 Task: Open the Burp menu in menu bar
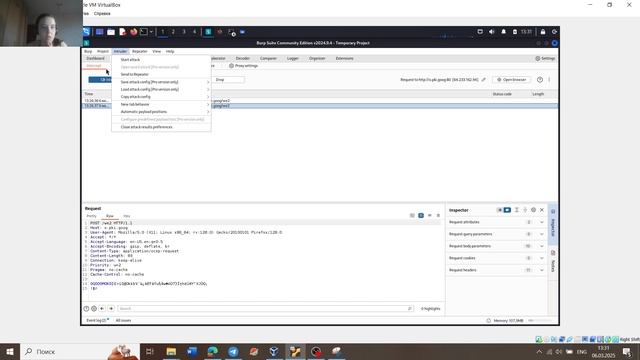pyautogui.click(x=88, y=51)
